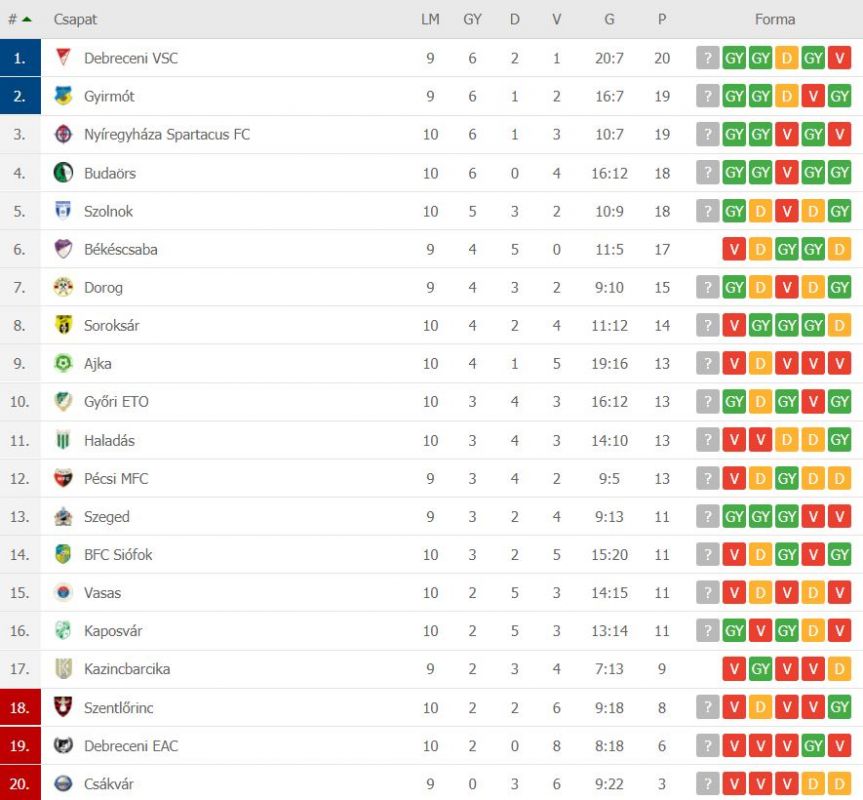Sort standings by the P points column
Image resolution: width=863 pixels, height=800 pixels.
point(662,19)
